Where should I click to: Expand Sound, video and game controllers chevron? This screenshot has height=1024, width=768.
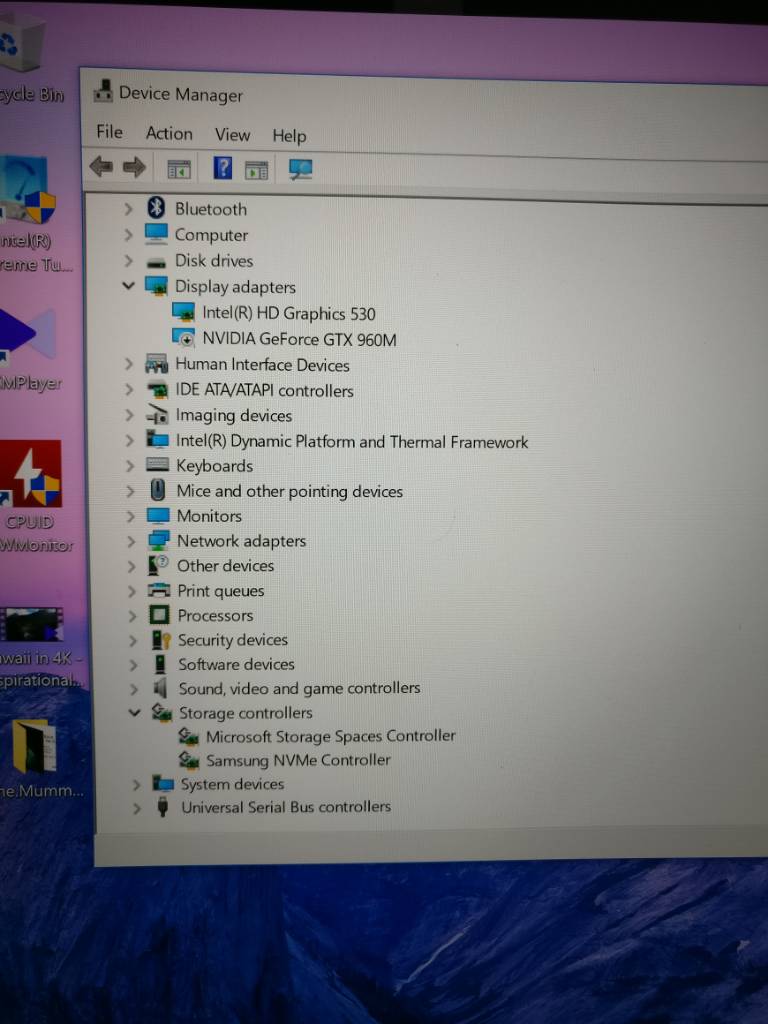click(134, 689)
